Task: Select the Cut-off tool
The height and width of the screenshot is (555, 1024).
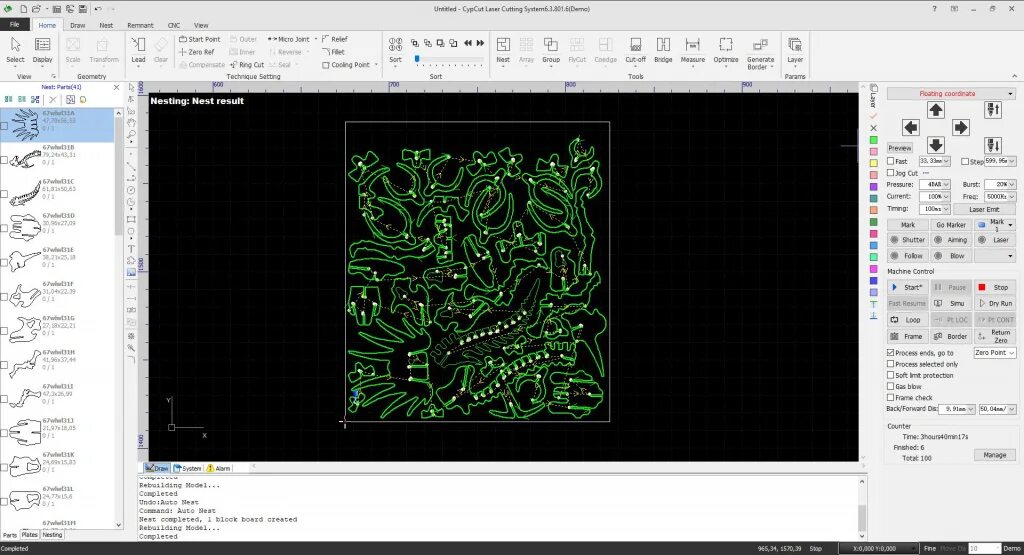Action: tap(635, 50)
